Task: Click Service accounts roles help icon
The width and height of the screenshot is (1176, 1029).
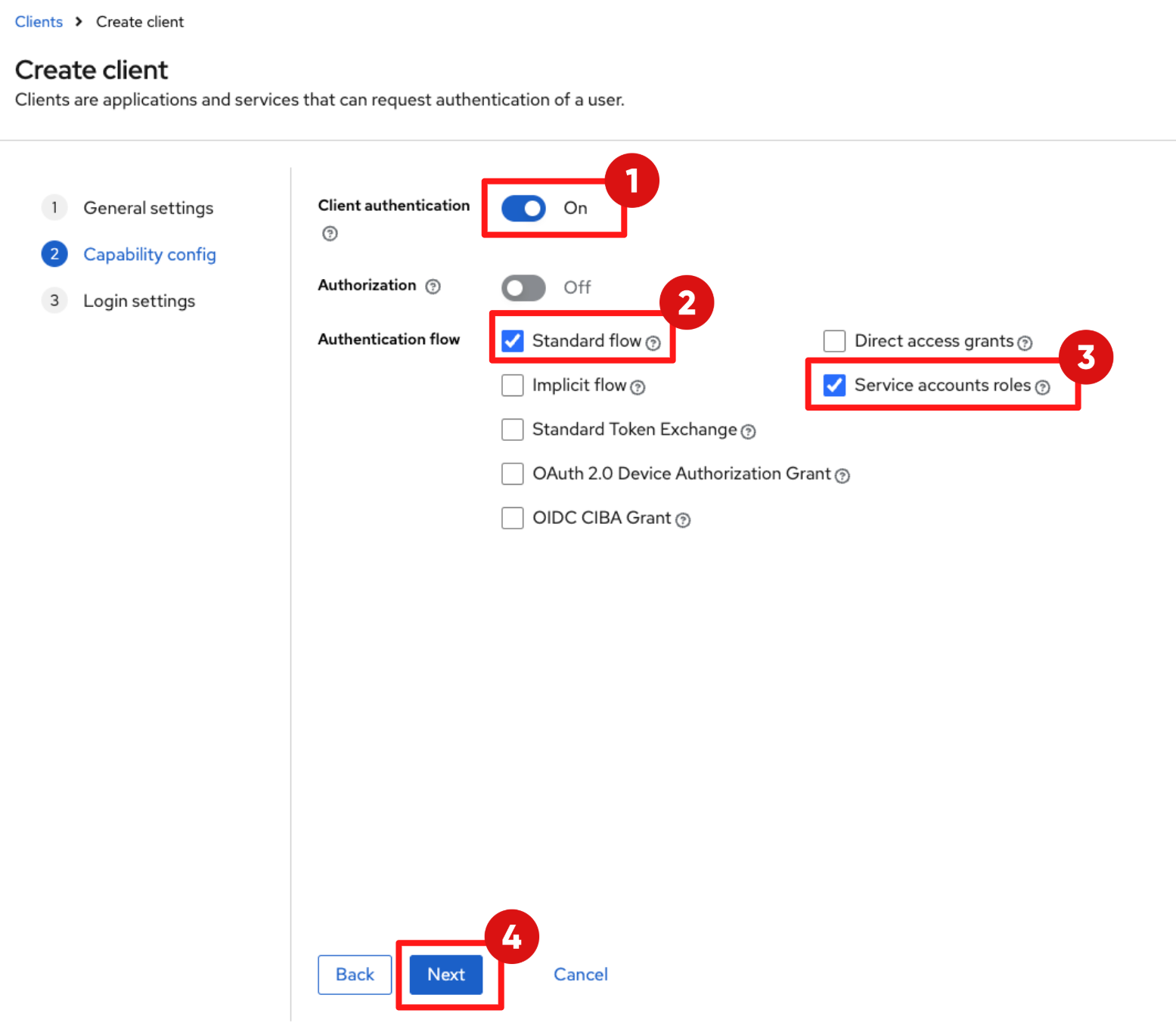Action: point(1042,388)
